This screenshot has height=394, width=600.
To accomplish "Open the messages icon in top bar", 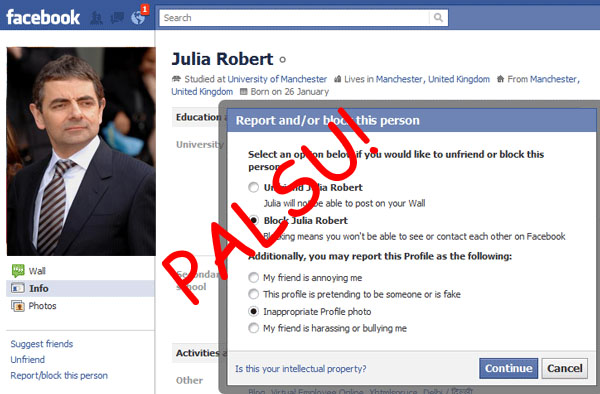I will (x=117, y=18).
